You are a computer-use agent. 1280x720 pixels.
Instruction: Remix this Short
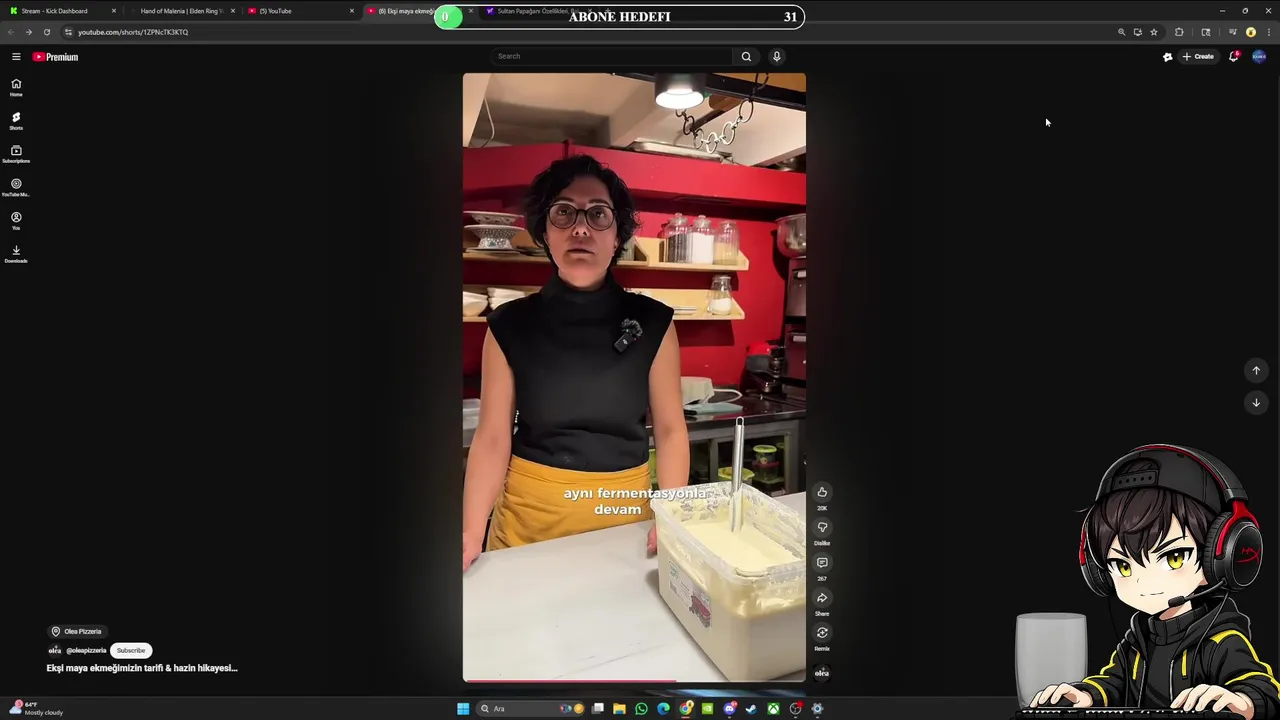822,633
